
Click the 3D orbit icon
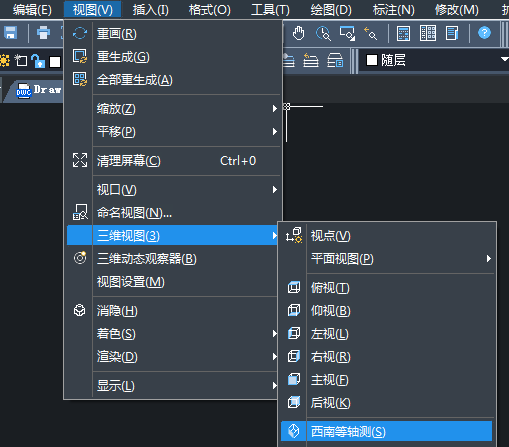click(x=80, y=258)
